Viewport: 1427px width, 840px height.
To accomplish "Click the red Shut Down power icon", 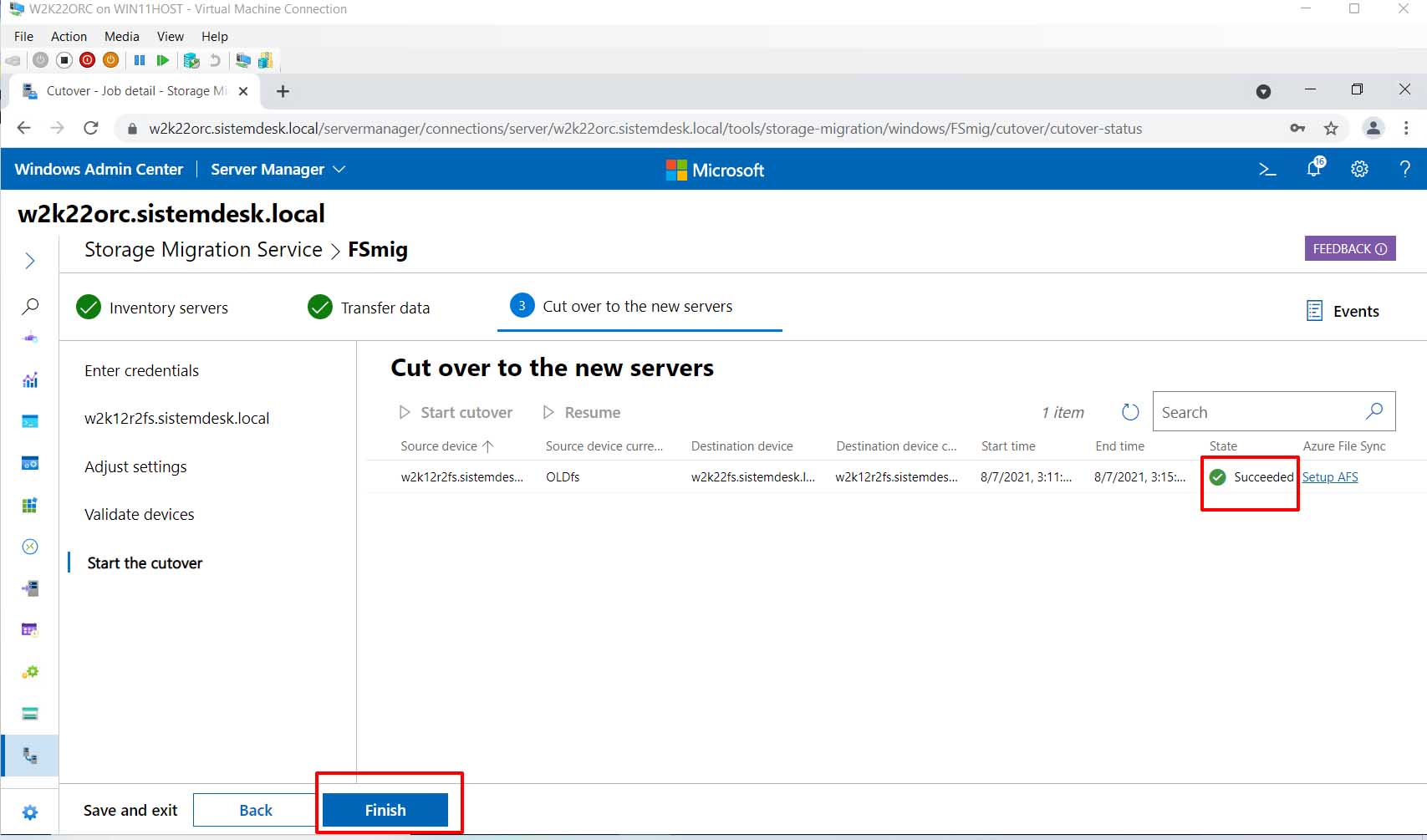I will pyautogui.click(x=87, y=60).
